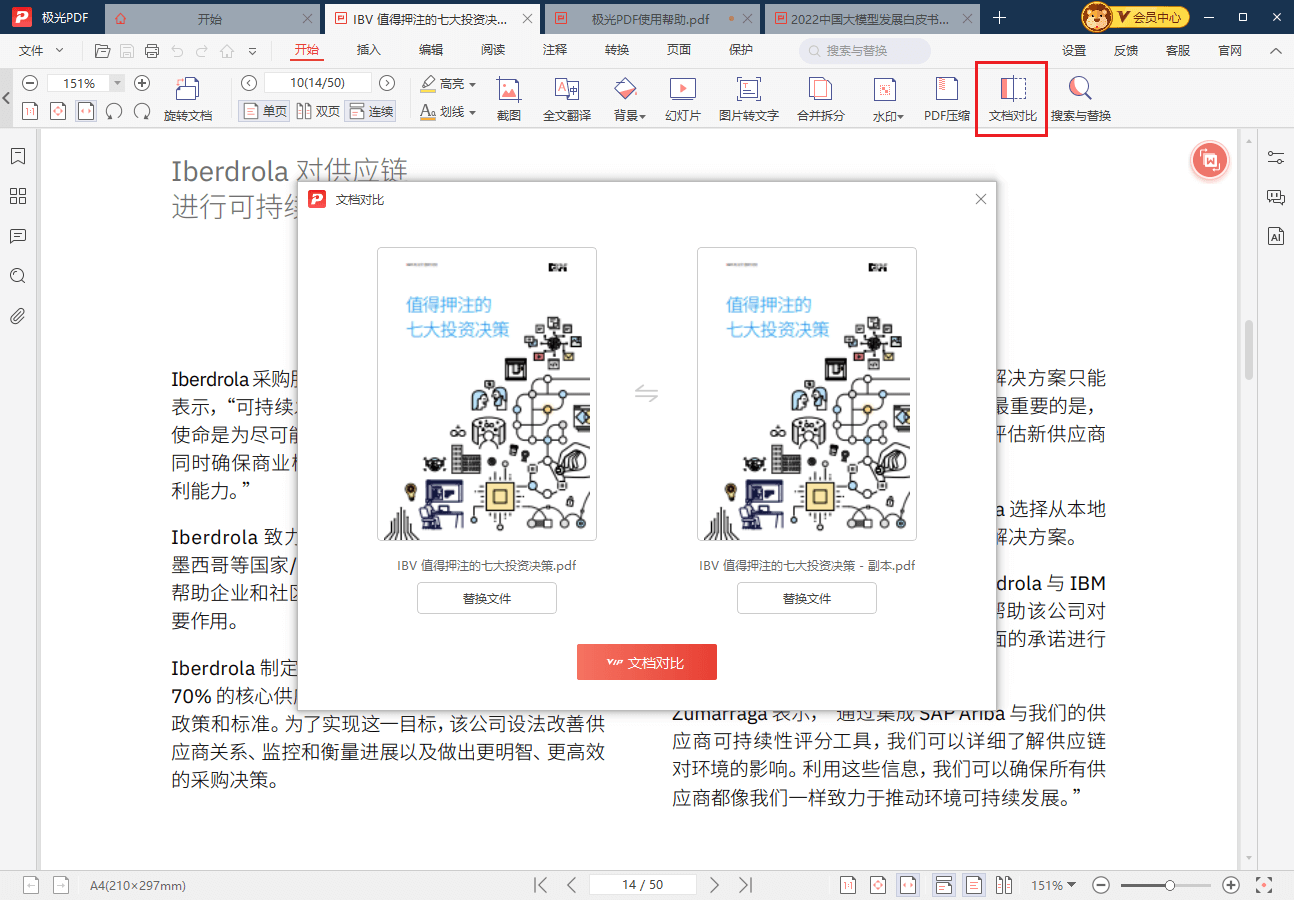Open the 文件 file menu dropdown

tap(42, 50)
